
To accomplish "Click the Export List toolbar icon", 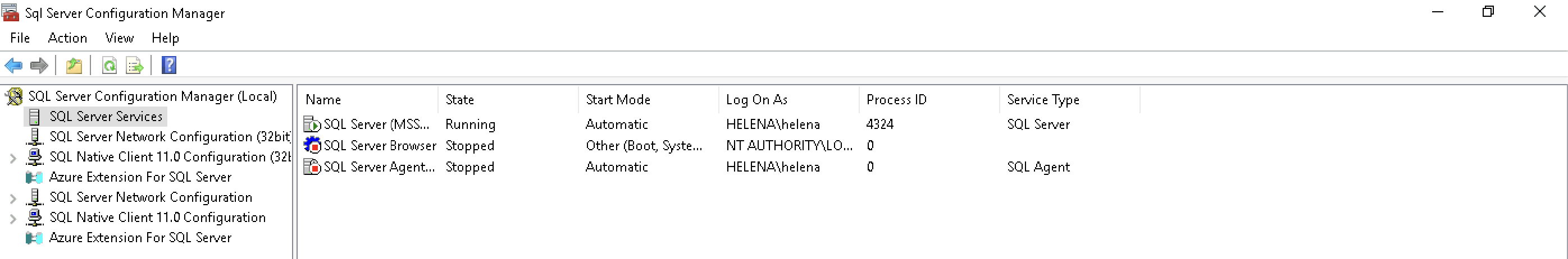I will [134, 65].
